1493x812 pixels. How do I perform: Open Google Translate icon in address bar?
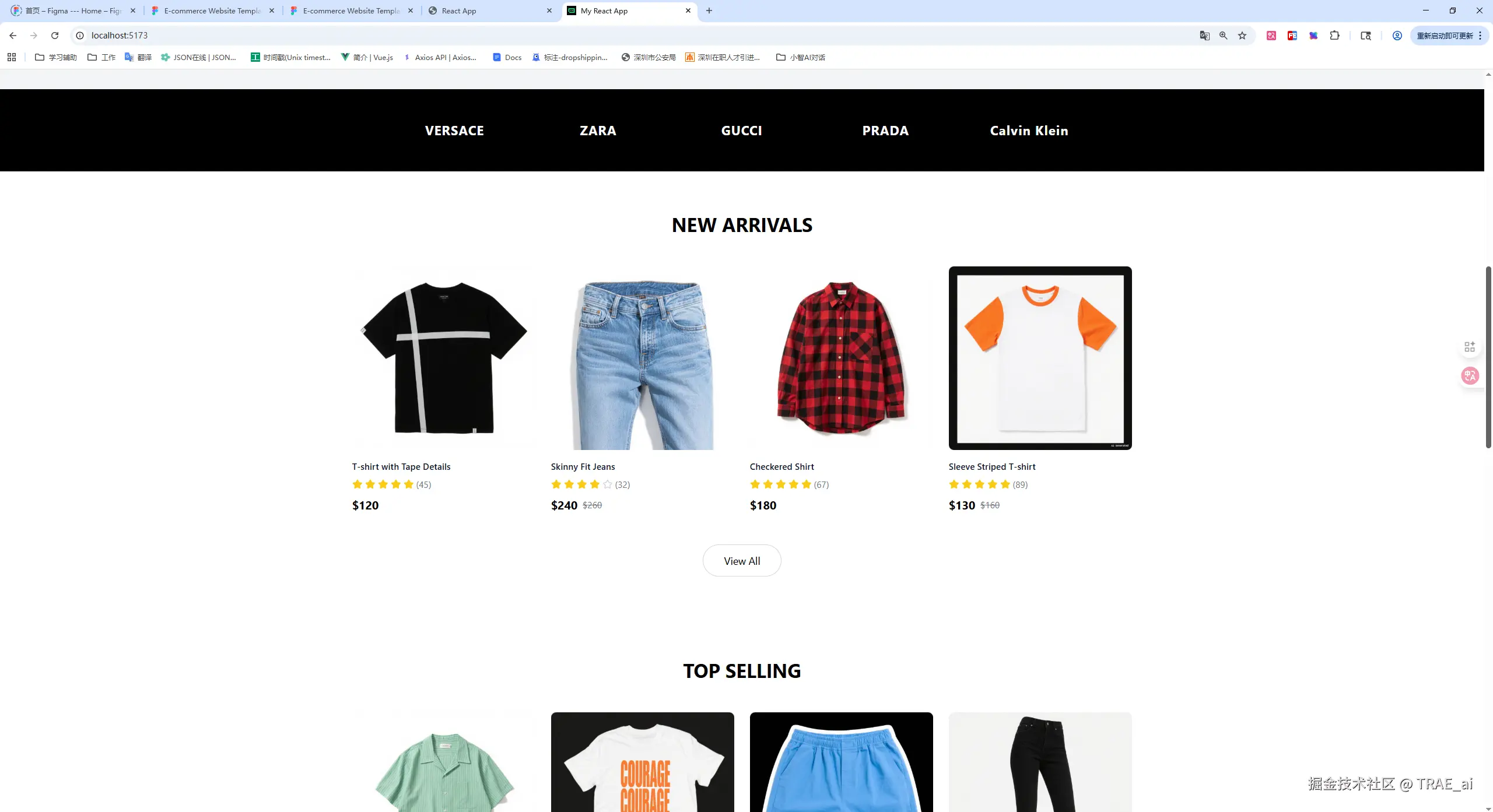[1205, 36]
